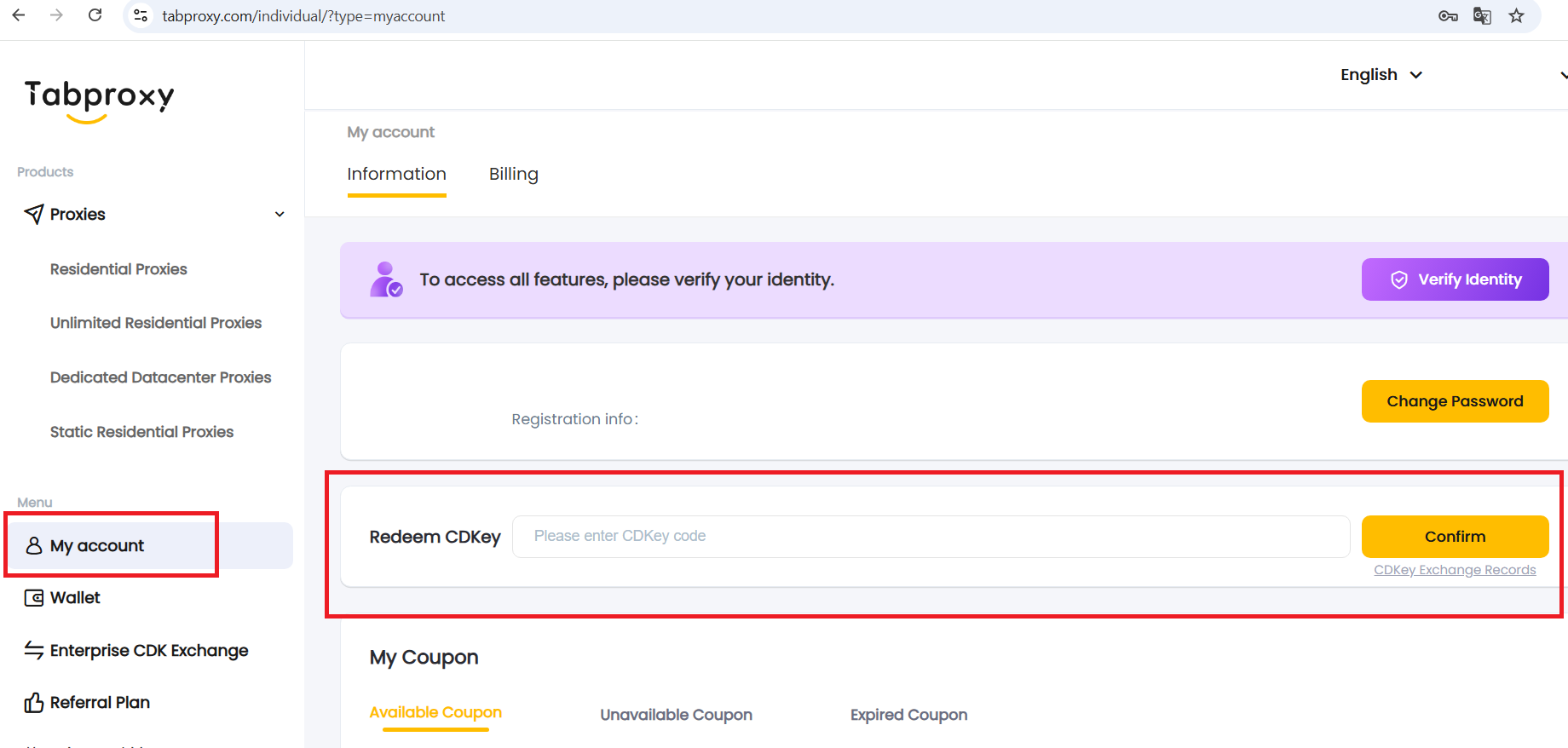This screenshot has width=1568, height=748.
Task: Click the site info icon in address bar
Action: [141, 16]
